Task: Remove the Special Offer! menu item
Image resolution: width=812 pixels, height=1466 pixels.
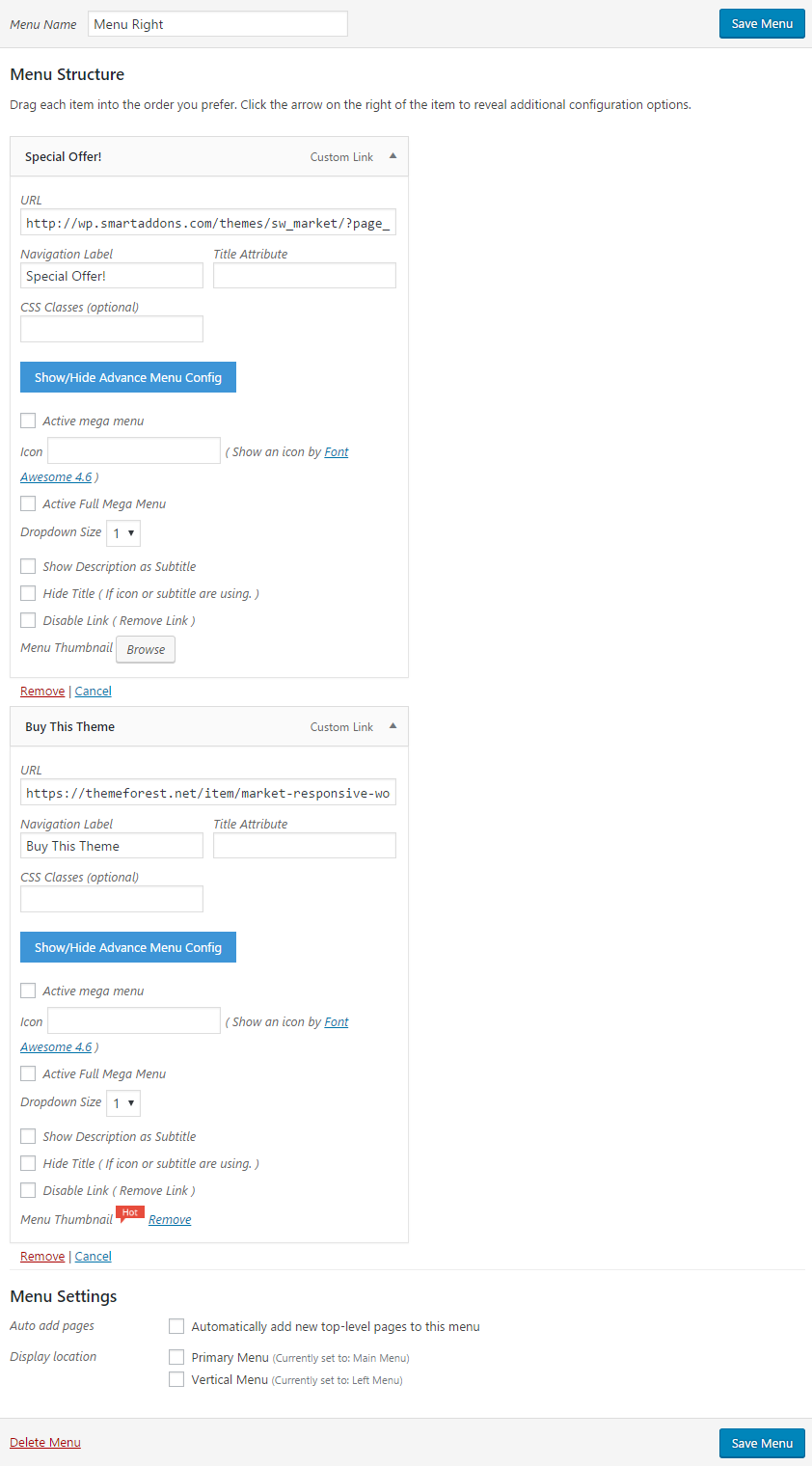Action: [x=42, y=691]
